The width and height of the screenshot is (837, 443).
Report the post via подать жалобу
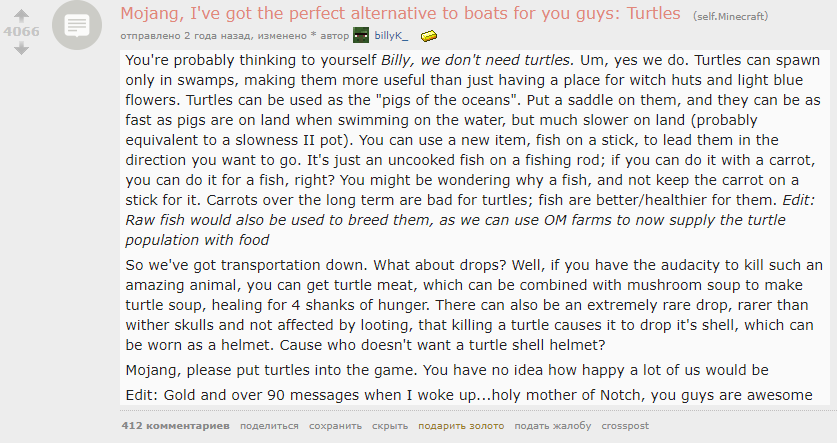click(x=553, y=425)
